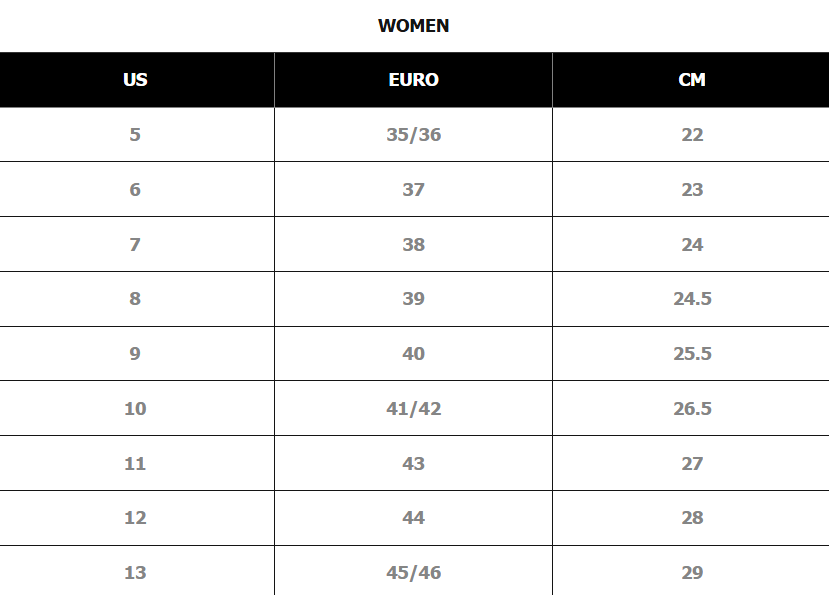Click the 24.5 CM cell
Screen dimensions: 829x595
[691, 299]
